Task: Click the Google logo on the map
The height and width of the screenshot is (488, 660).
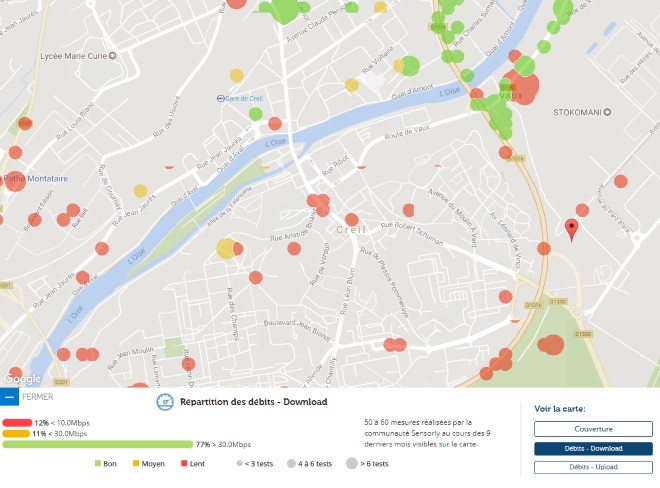Action: [x=22, y=379]
